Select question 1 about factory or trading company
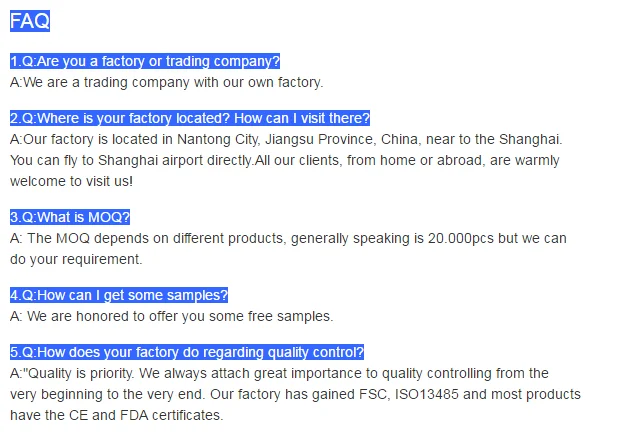 [x=145, y=62]
